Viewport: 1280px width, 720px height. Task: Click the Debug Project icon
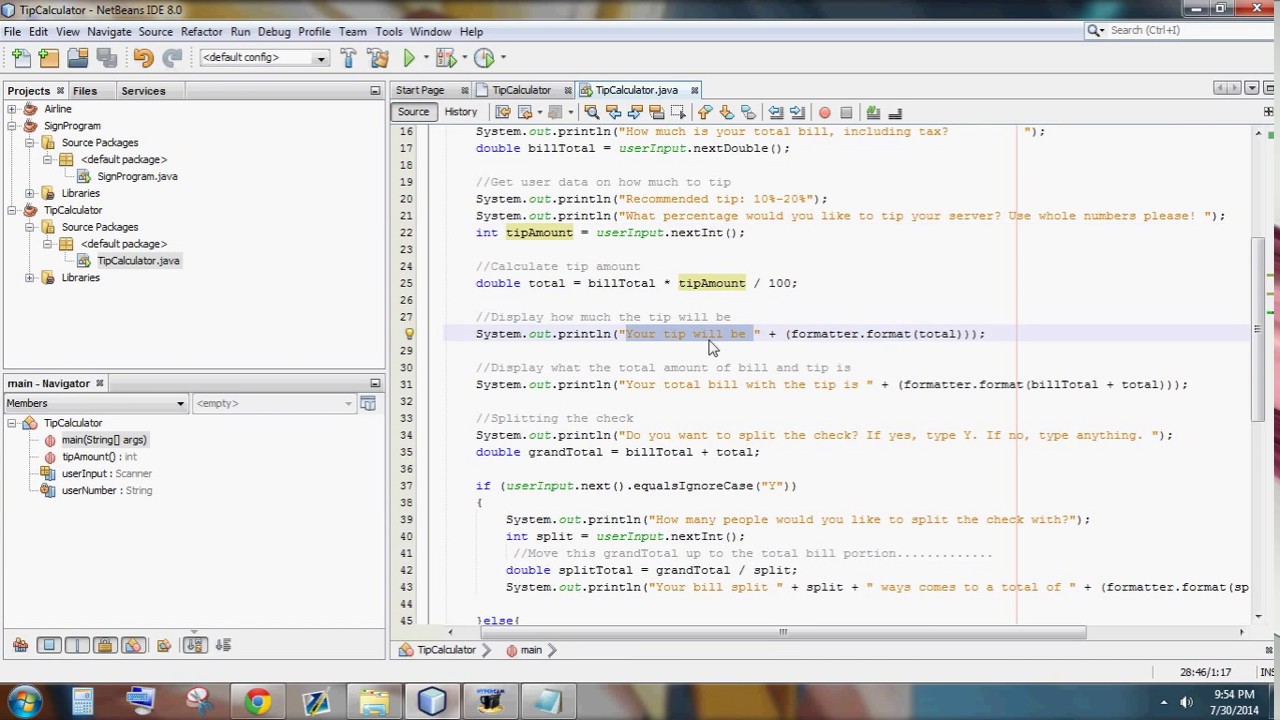(x=446, y=58)
